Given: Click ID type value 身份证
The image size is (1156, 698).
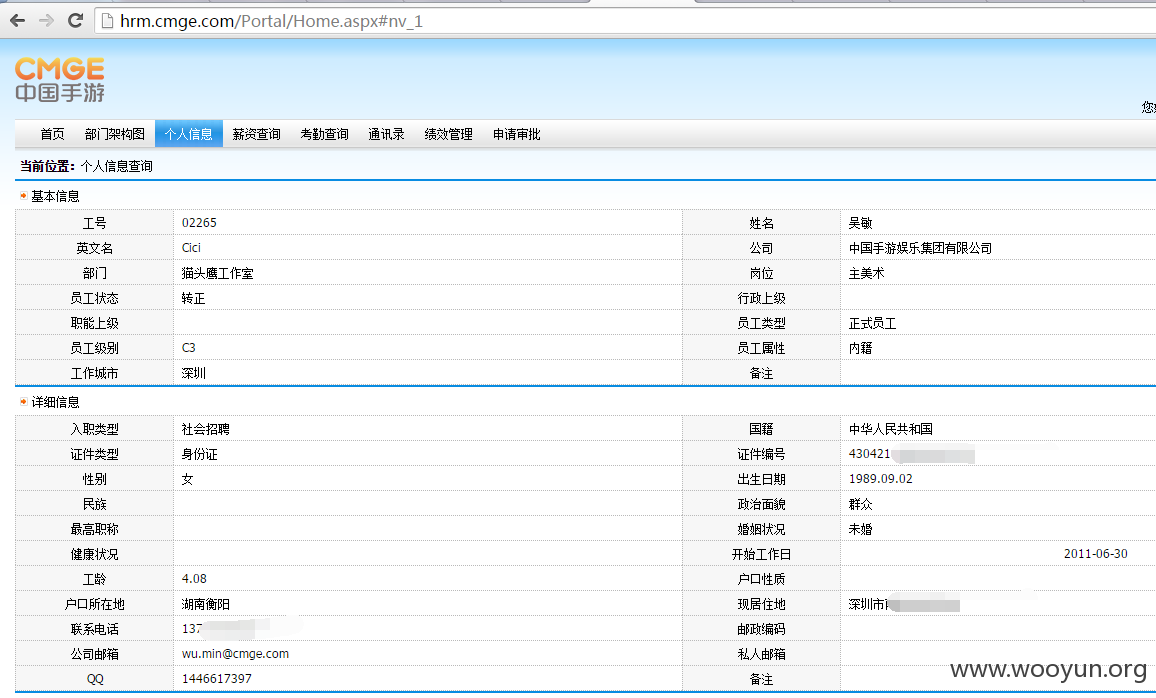Looking at the screenshot, I should tap(199, 455).
